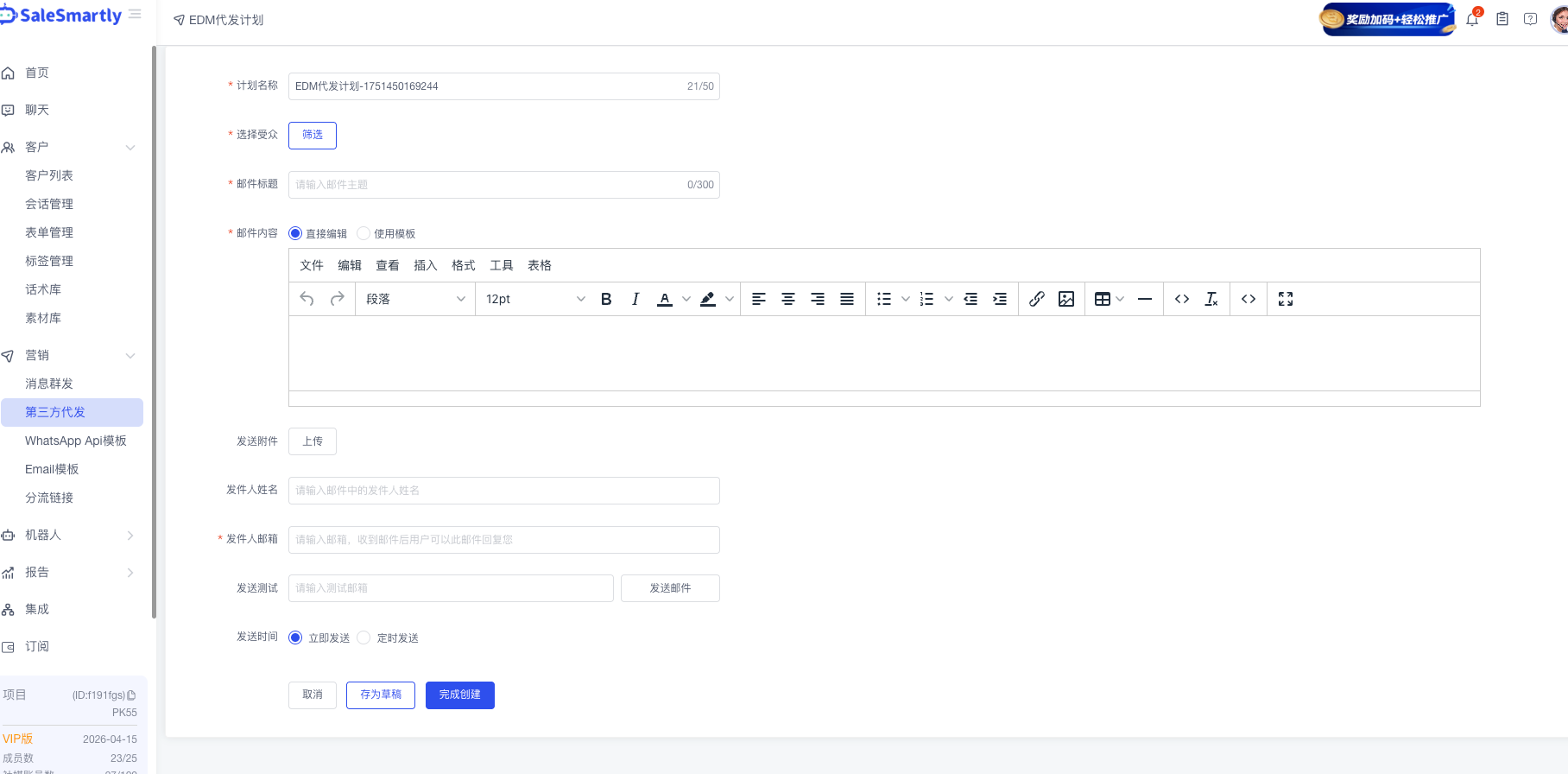Insert a table via table icon

[x=1103, y=299]
